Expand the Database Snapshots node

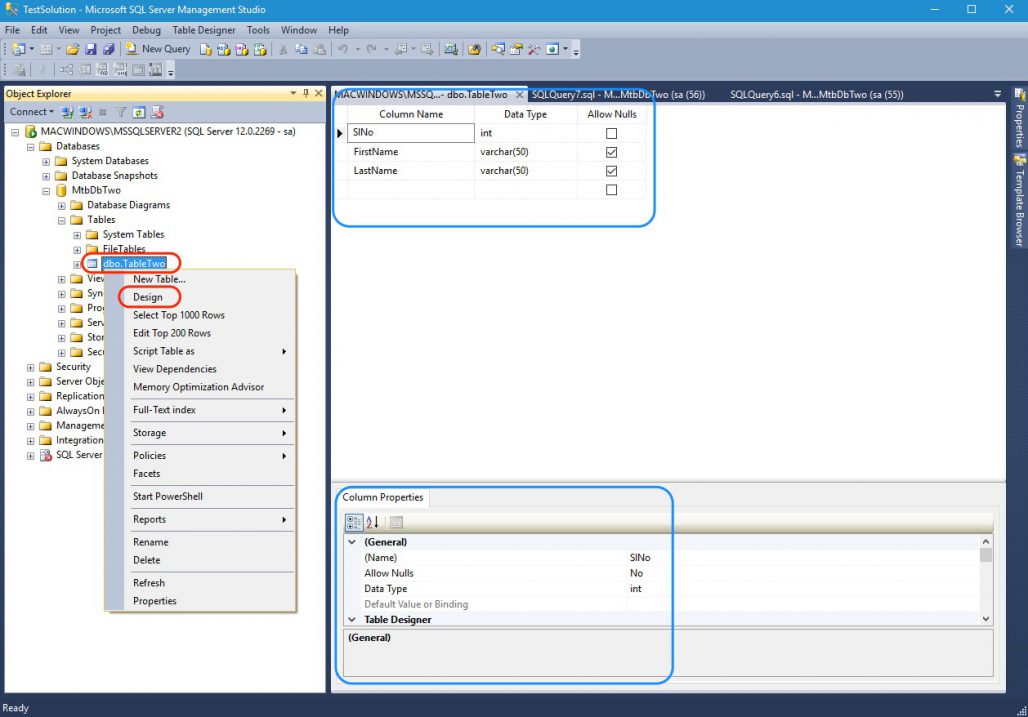(x=46, y=176)
